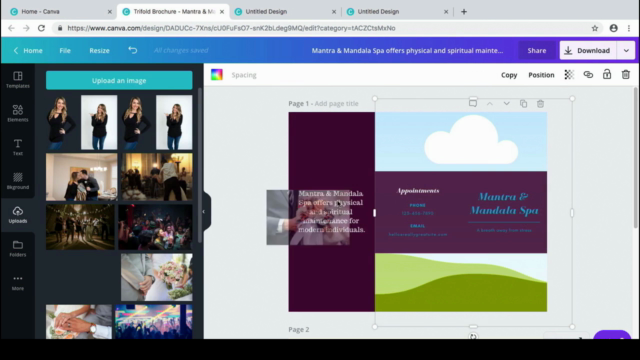The width and height of the screenshot is (640, 360).
Task: Open the Folders panel in sidebar
Action: (18, 248)
